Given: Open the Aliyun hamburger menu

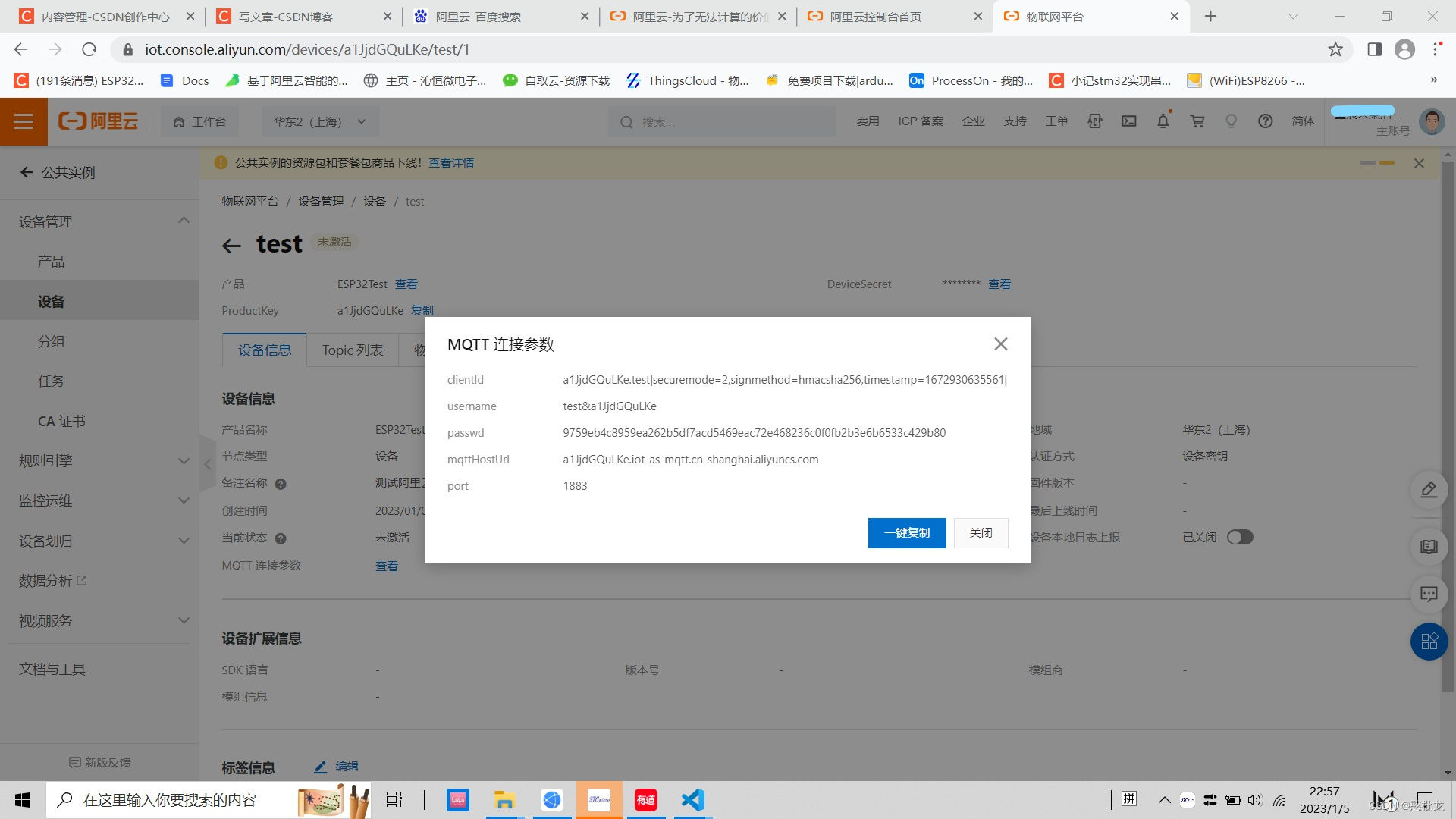Looking at the screenshot, I should [x=24, y=121].
